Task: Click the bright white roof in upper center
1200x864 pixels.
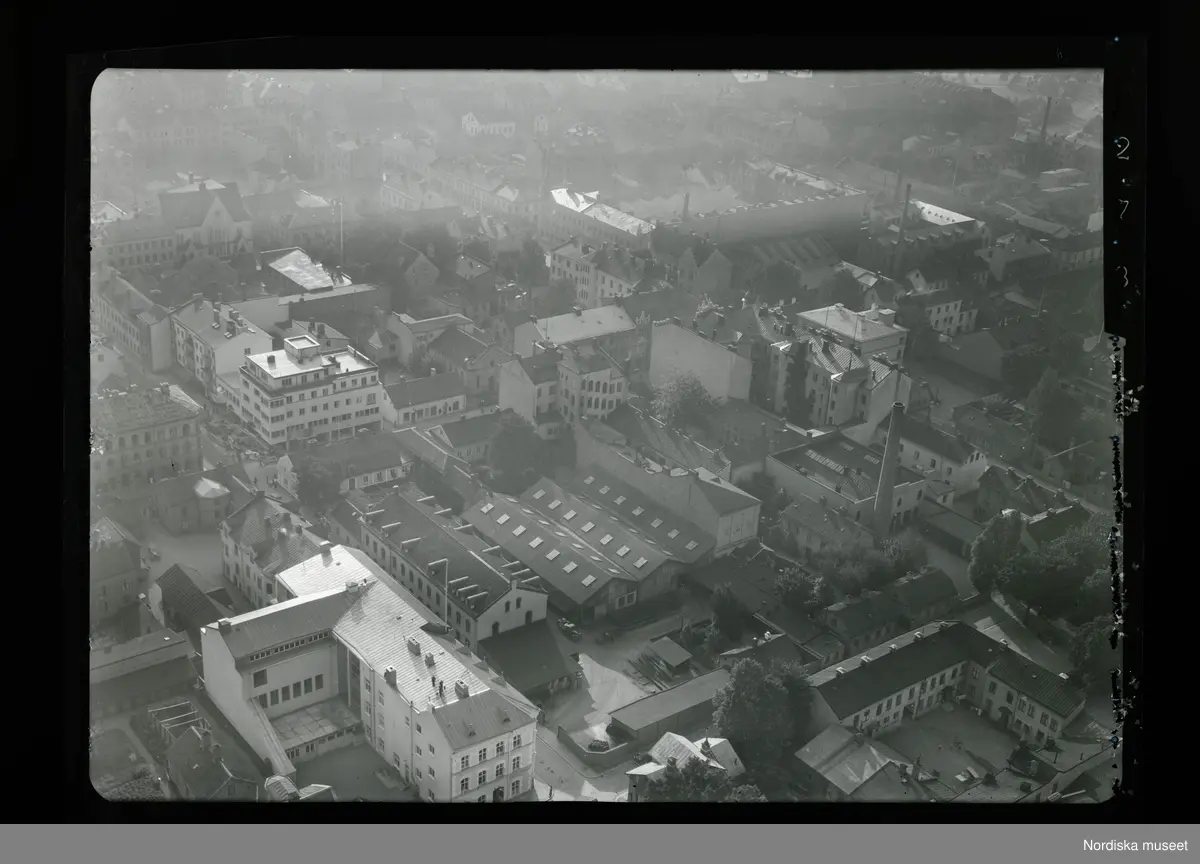Action: coord(602,212)
